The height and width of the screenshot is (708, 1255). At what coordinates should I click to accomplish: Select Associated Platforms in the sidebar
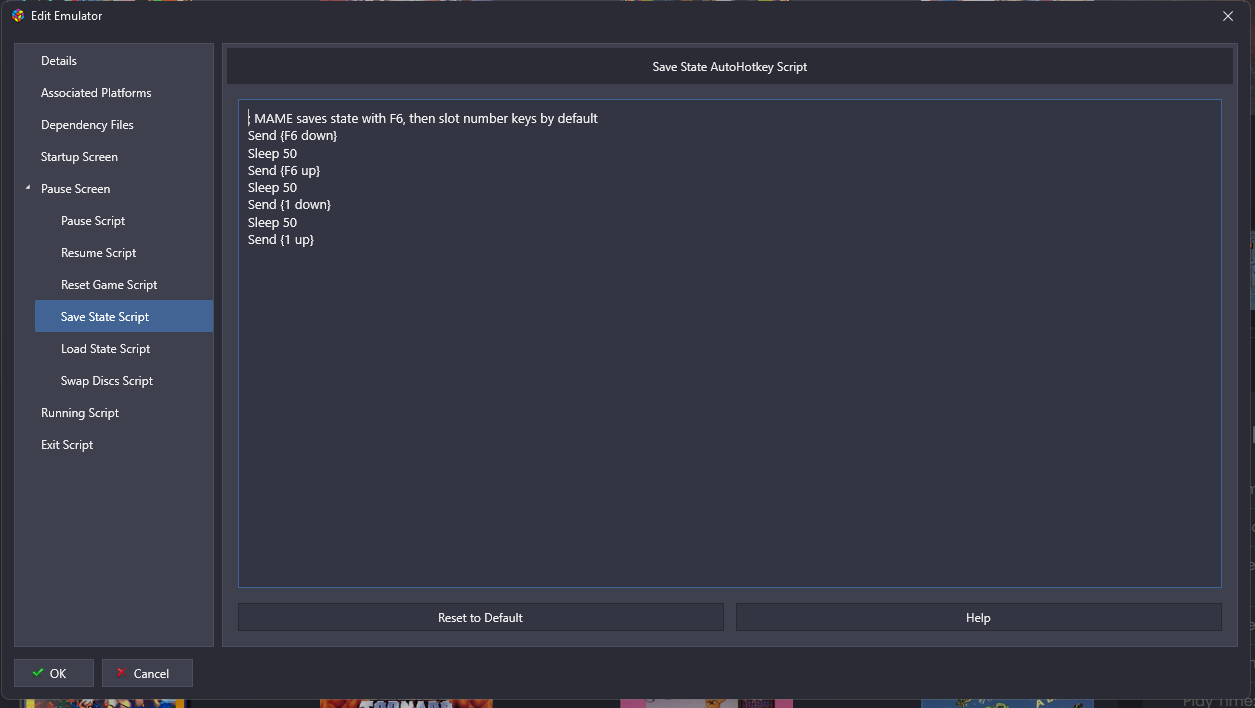(x=96, y=93)
